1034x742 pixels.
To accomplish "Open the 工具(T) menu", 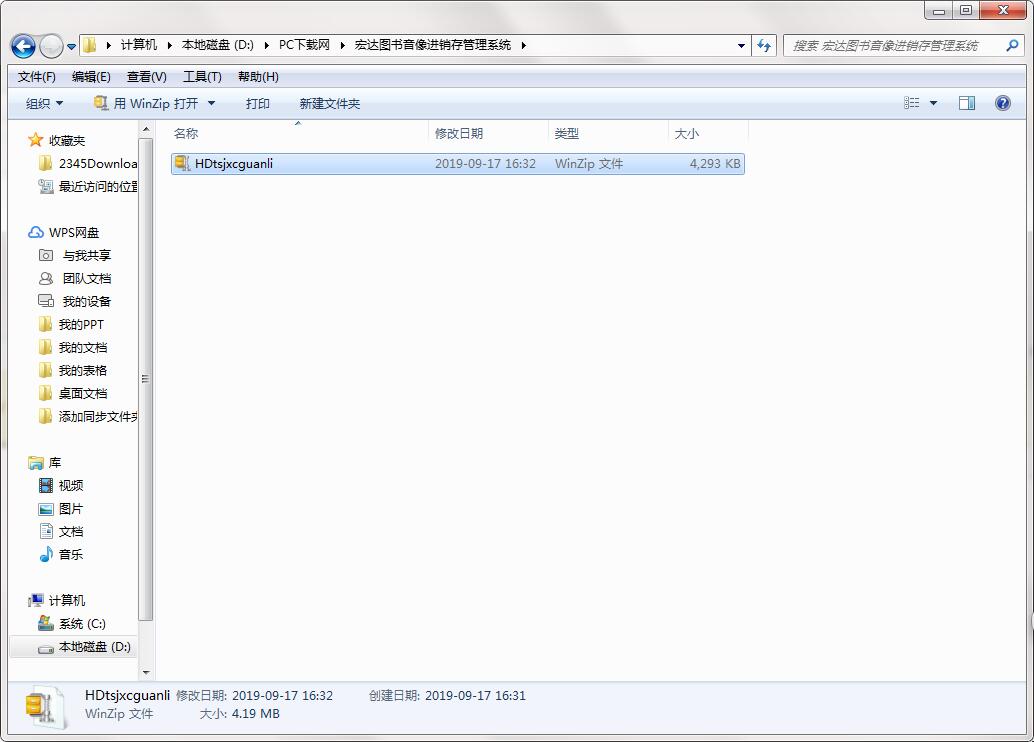I will tap(202, 77).
